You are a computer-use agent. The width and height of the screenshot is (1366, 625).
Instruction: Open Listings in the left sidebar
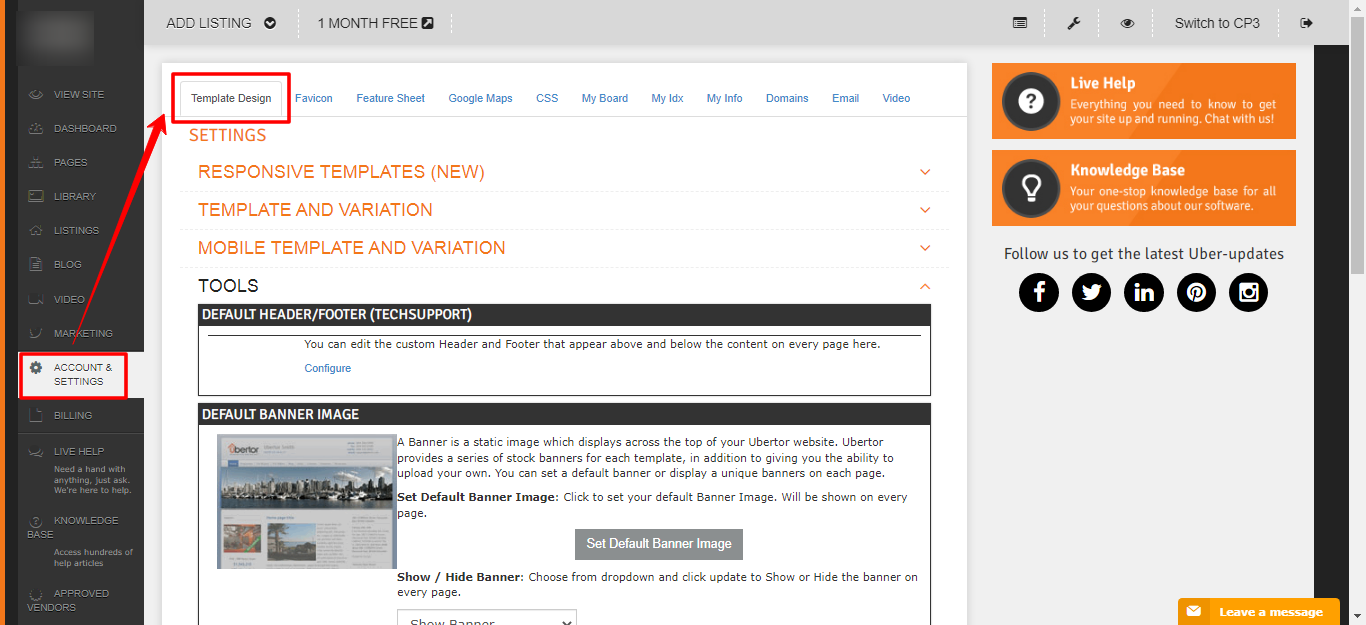point(76,231)
